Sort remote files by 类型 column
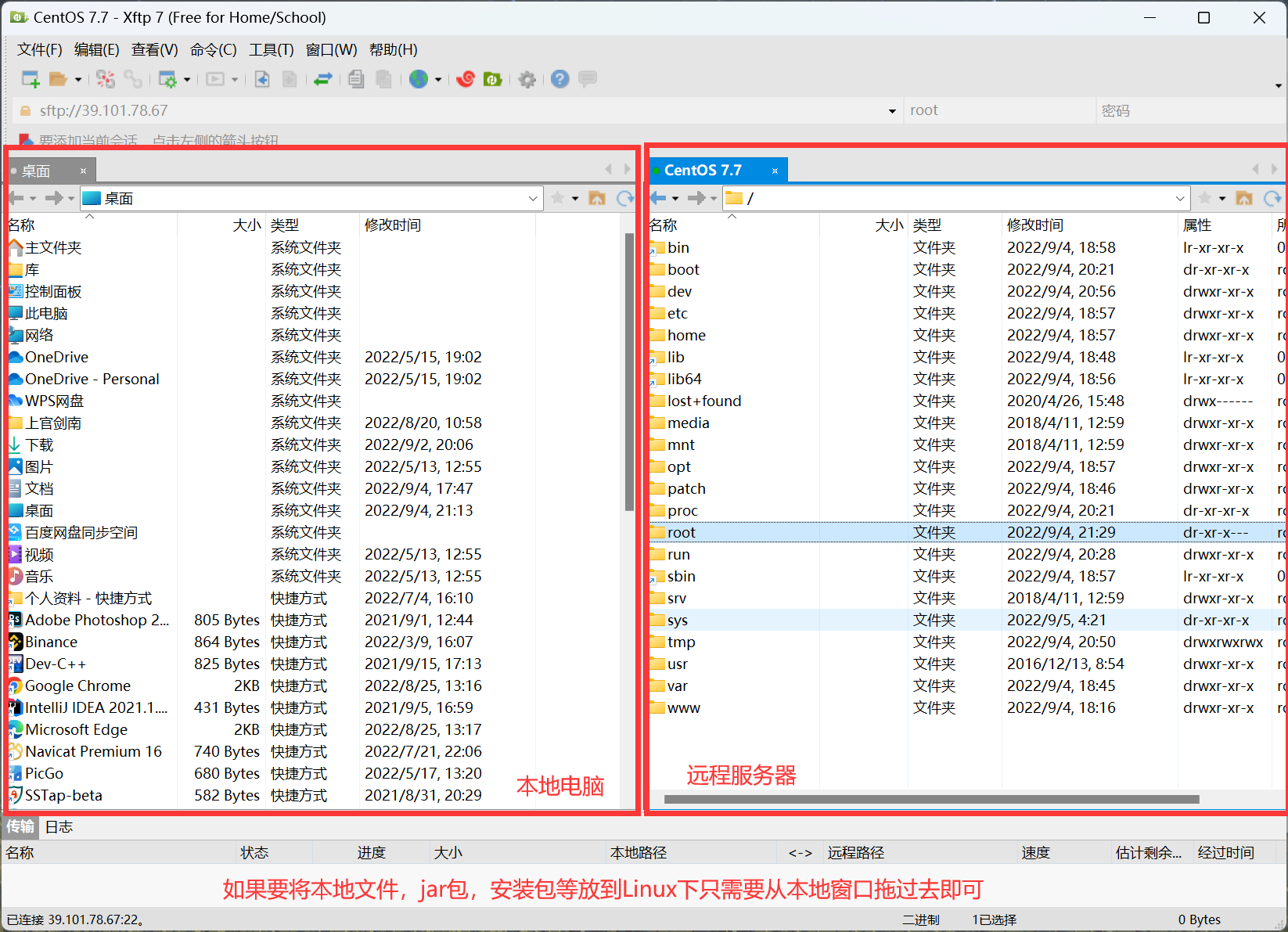The height and width of the screenshot is (932, 1288). pyautogui.click(x=955, y=225)
